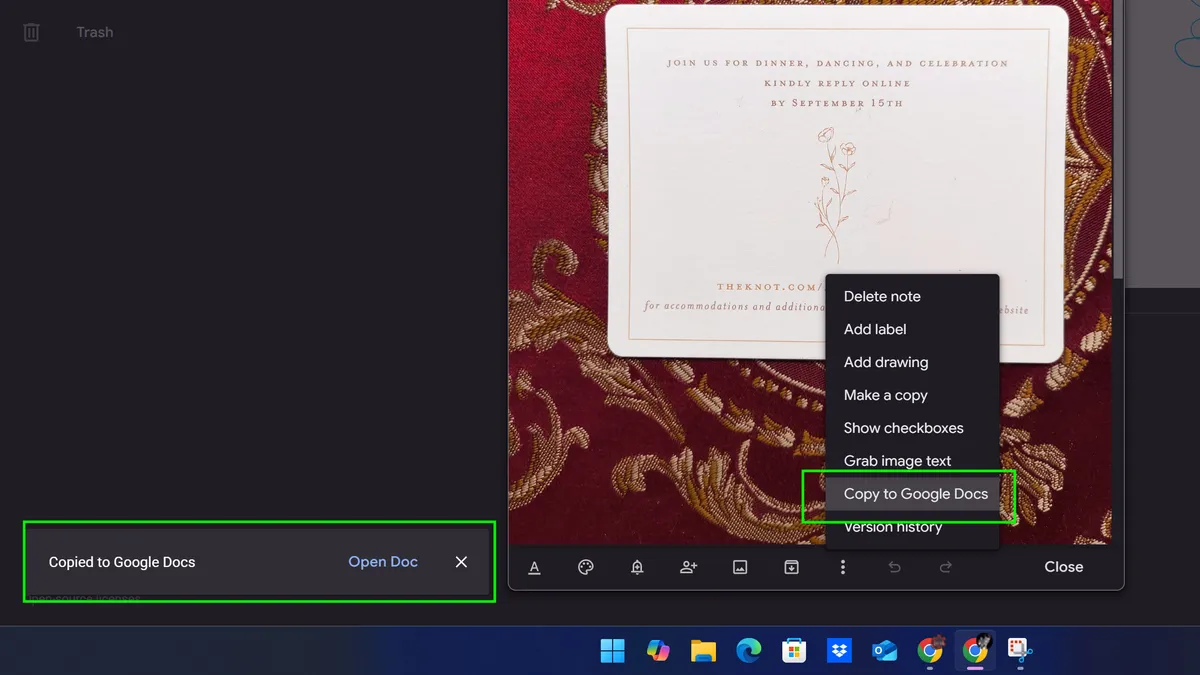Viewport: 1200px width, 675px height.
Task: Set a reminder for the note
Action: coord(636,567)
